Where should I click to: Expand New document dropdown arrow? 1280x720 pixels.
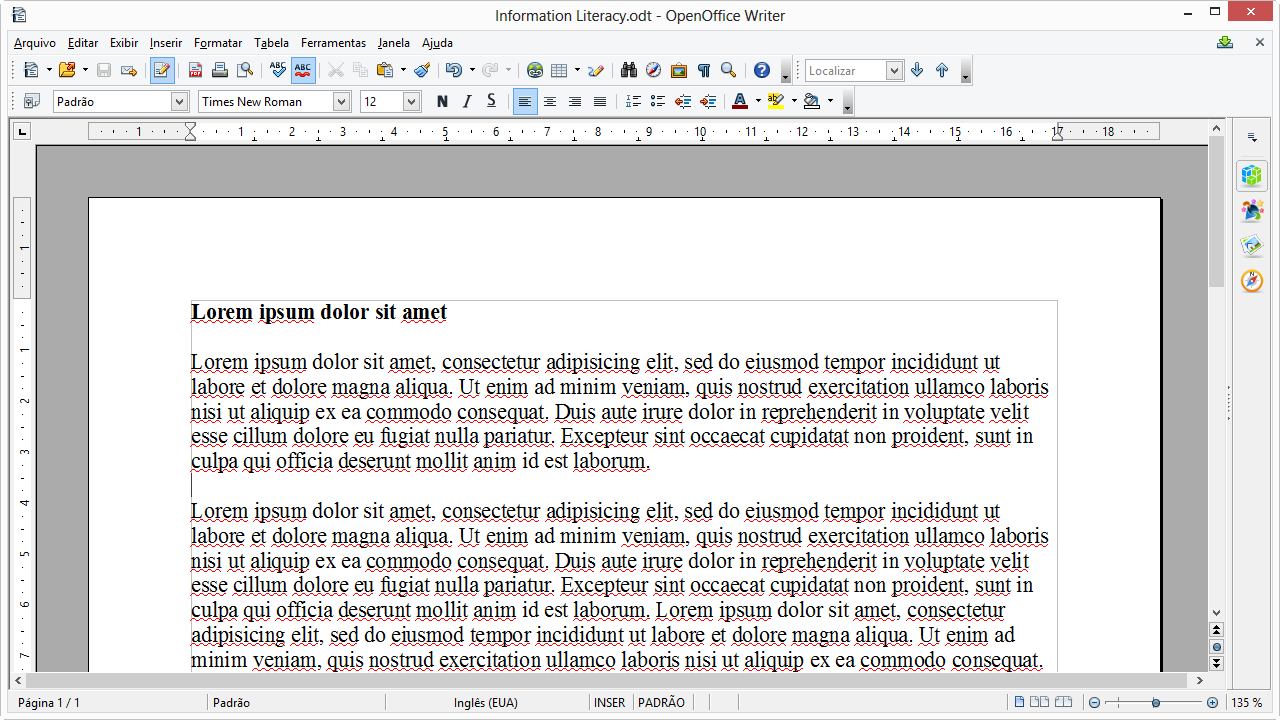tap(48, 70)
